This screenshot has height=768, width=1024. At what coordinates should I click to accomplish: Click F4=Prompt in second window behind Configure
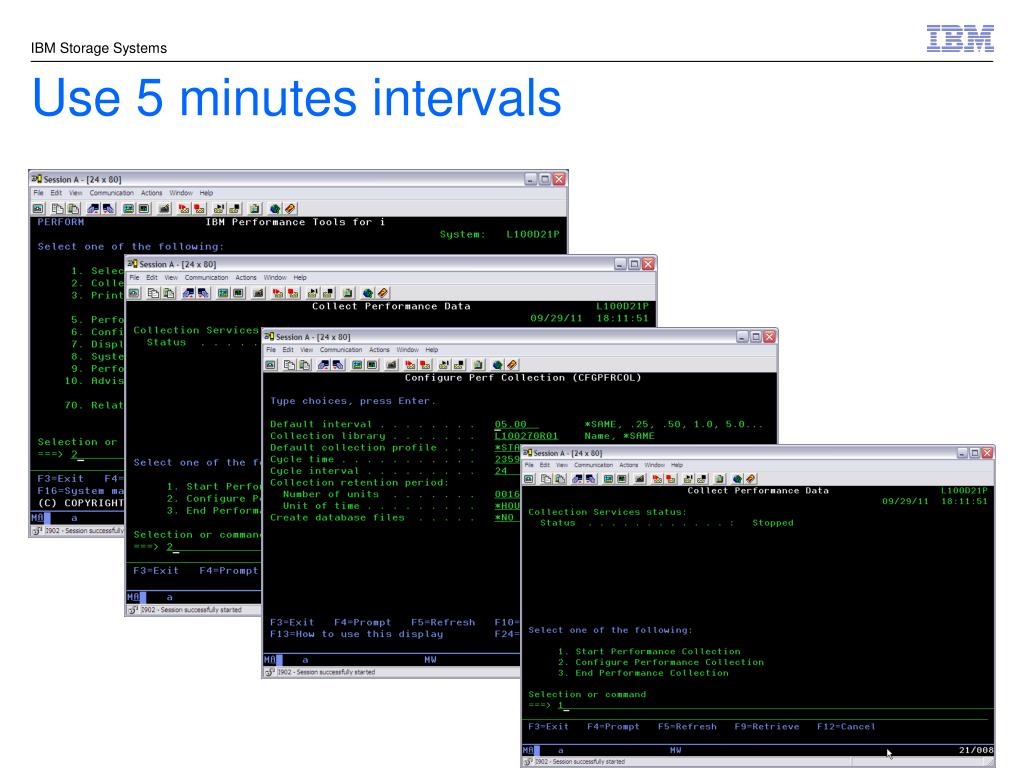pyautogui.click(x=229, y=570)
